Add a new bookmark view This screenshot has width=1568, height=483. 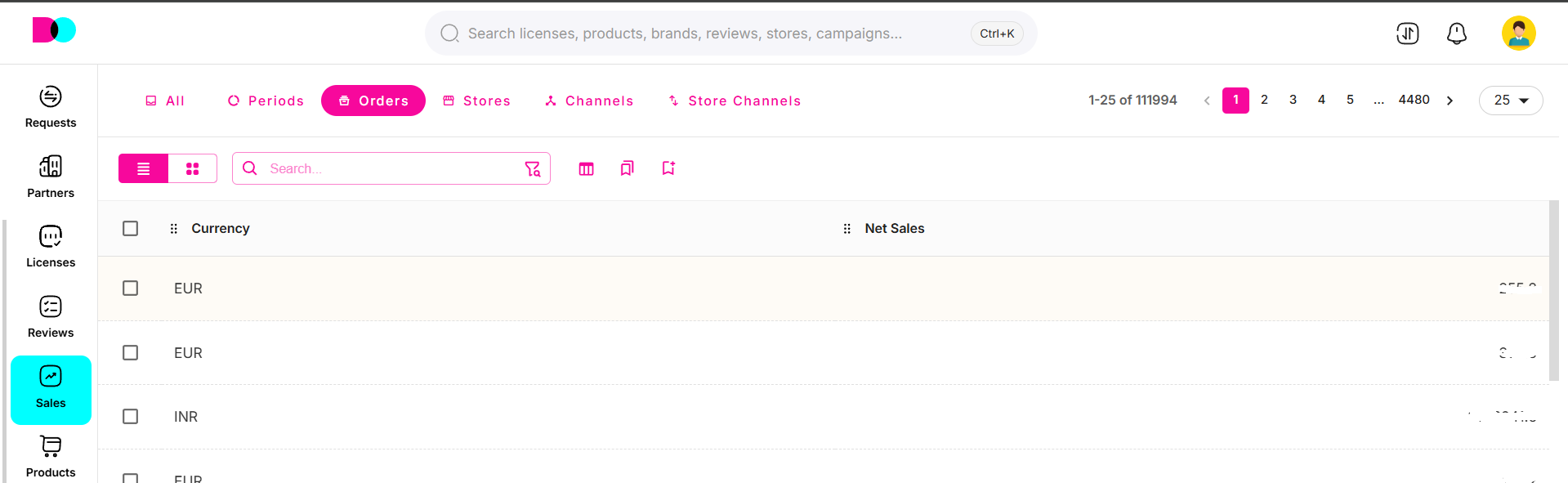[x=668, y=168]
